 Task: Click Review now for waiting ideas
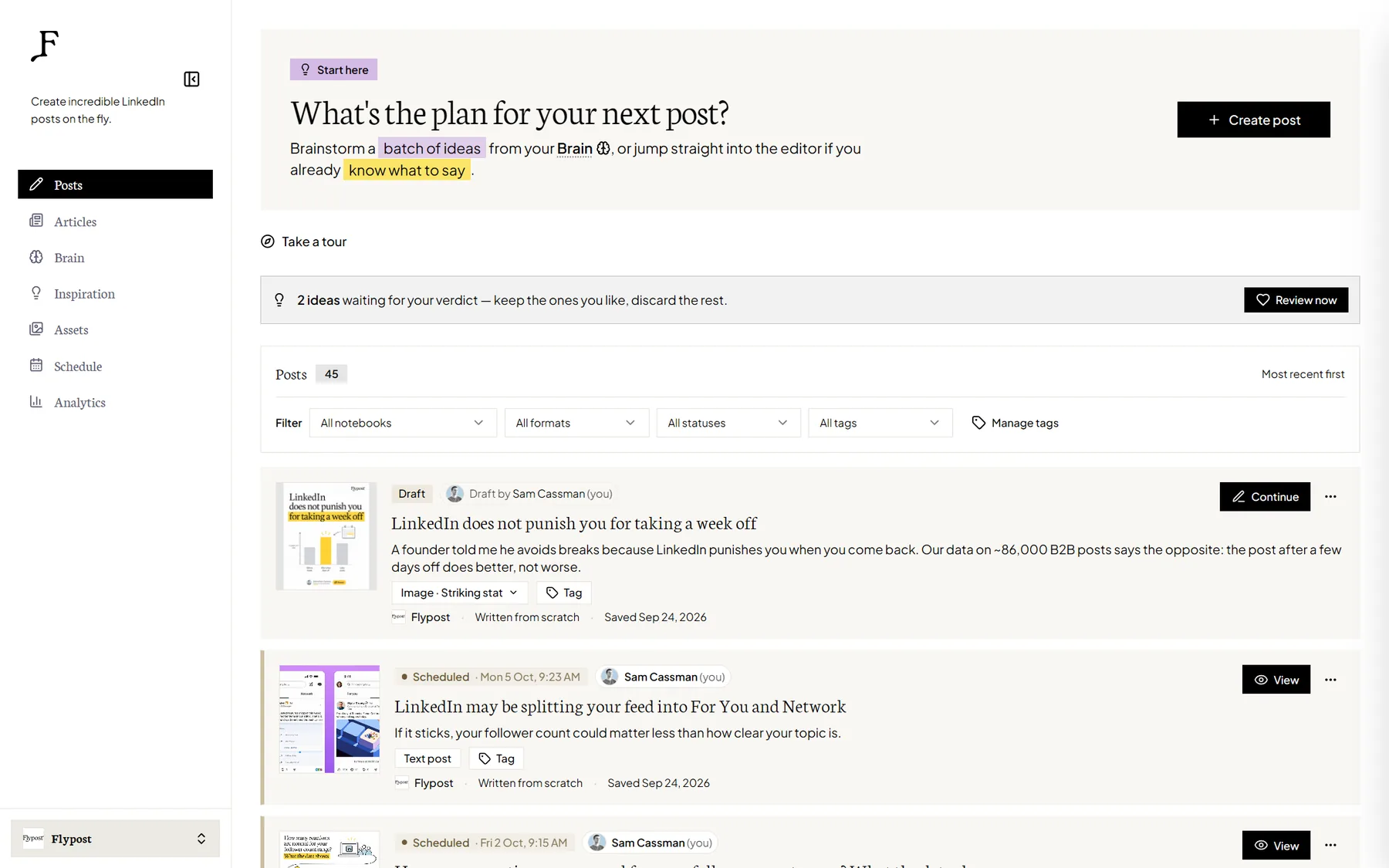[x=1296, y=300]
